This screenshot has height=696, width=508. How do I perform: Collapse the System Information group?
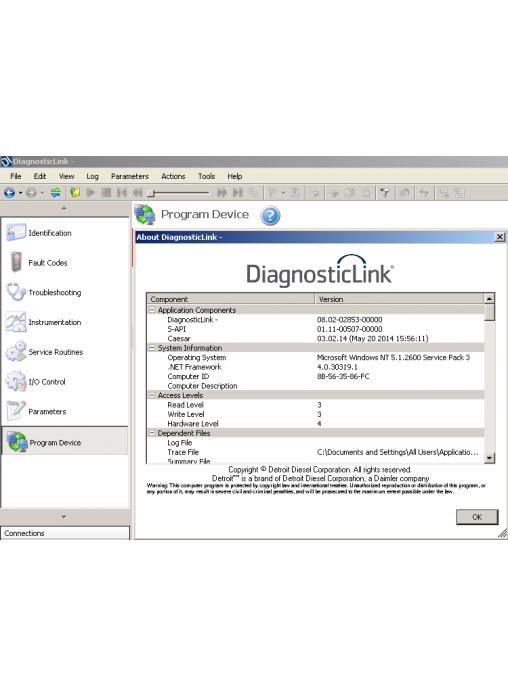[x=152, y=348]
